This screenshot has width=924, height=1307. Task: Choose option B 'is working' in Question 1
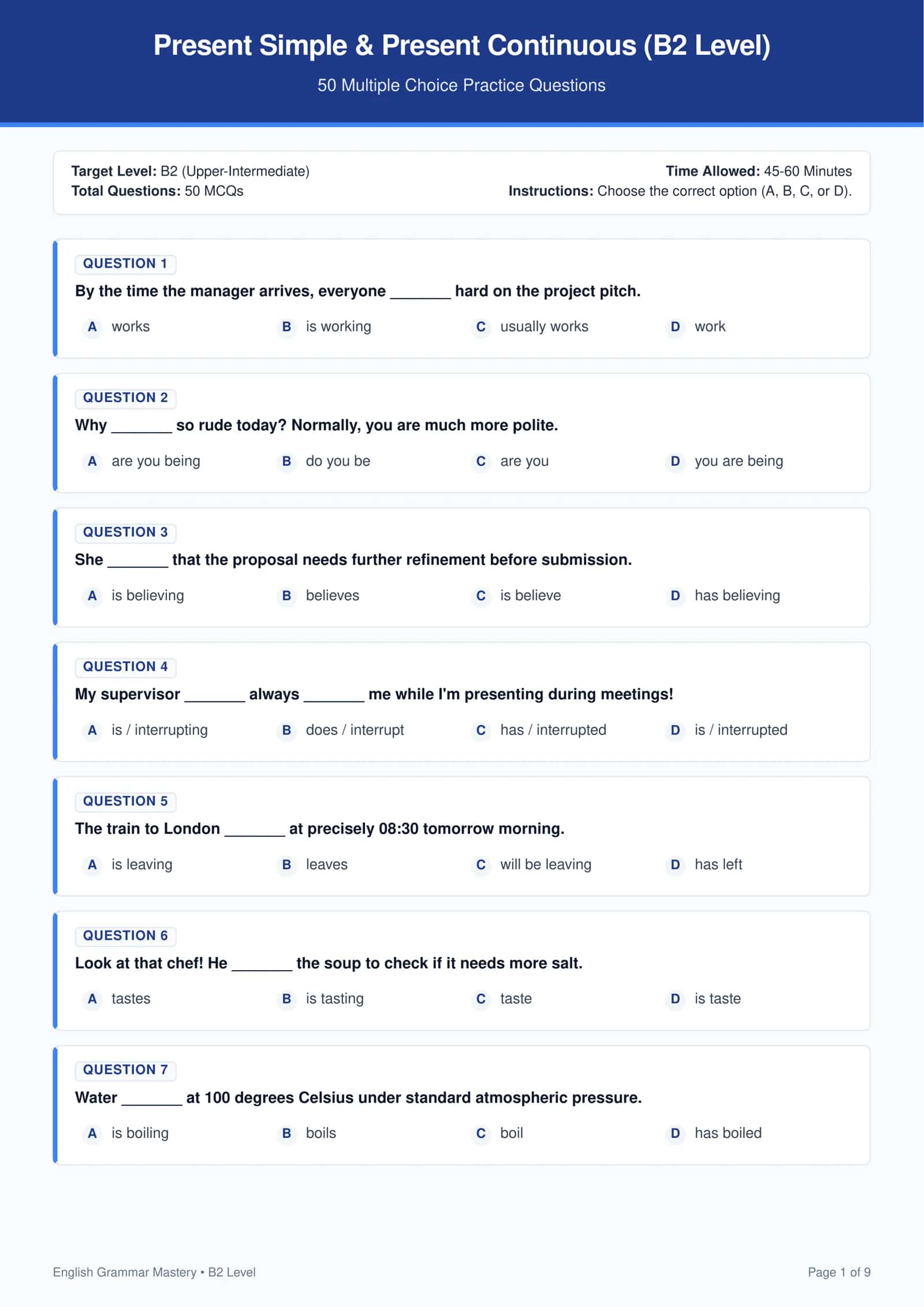[325, 327]
